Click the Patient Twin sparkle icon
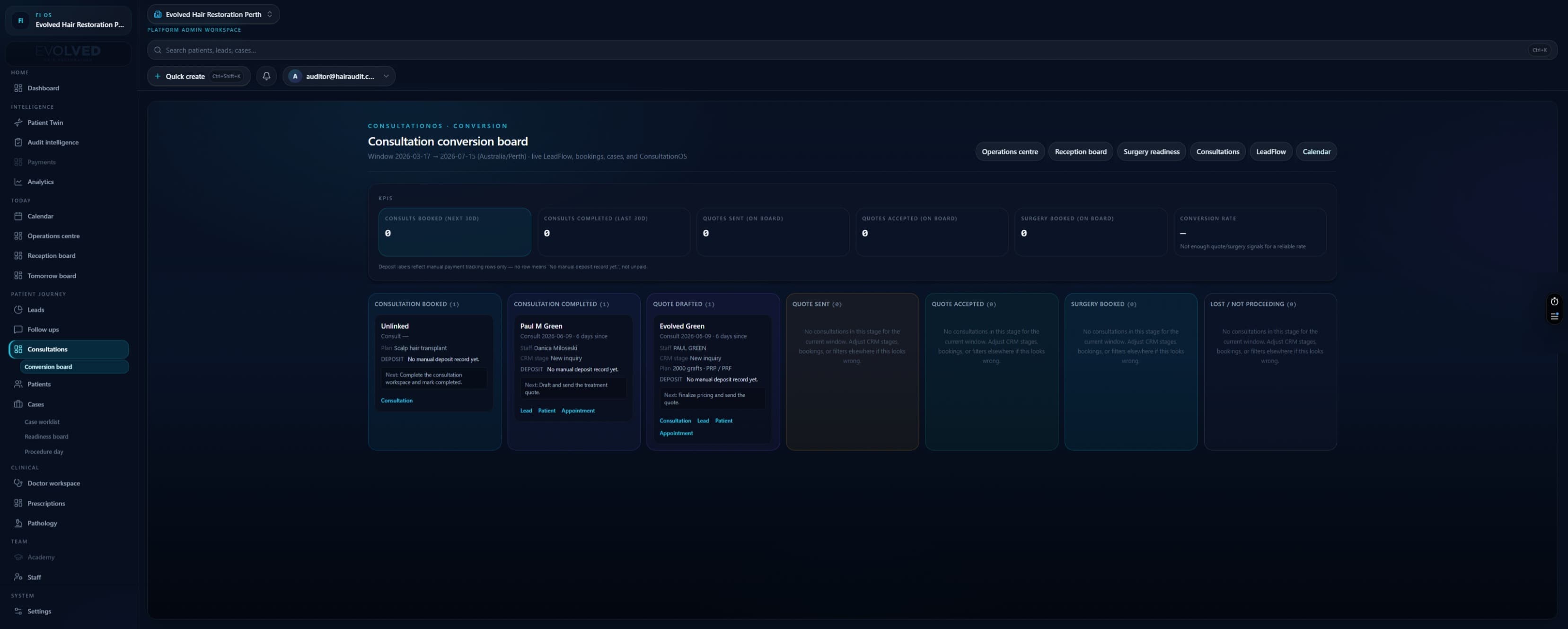The image size is (1568, 629). (x=18, y=122)
